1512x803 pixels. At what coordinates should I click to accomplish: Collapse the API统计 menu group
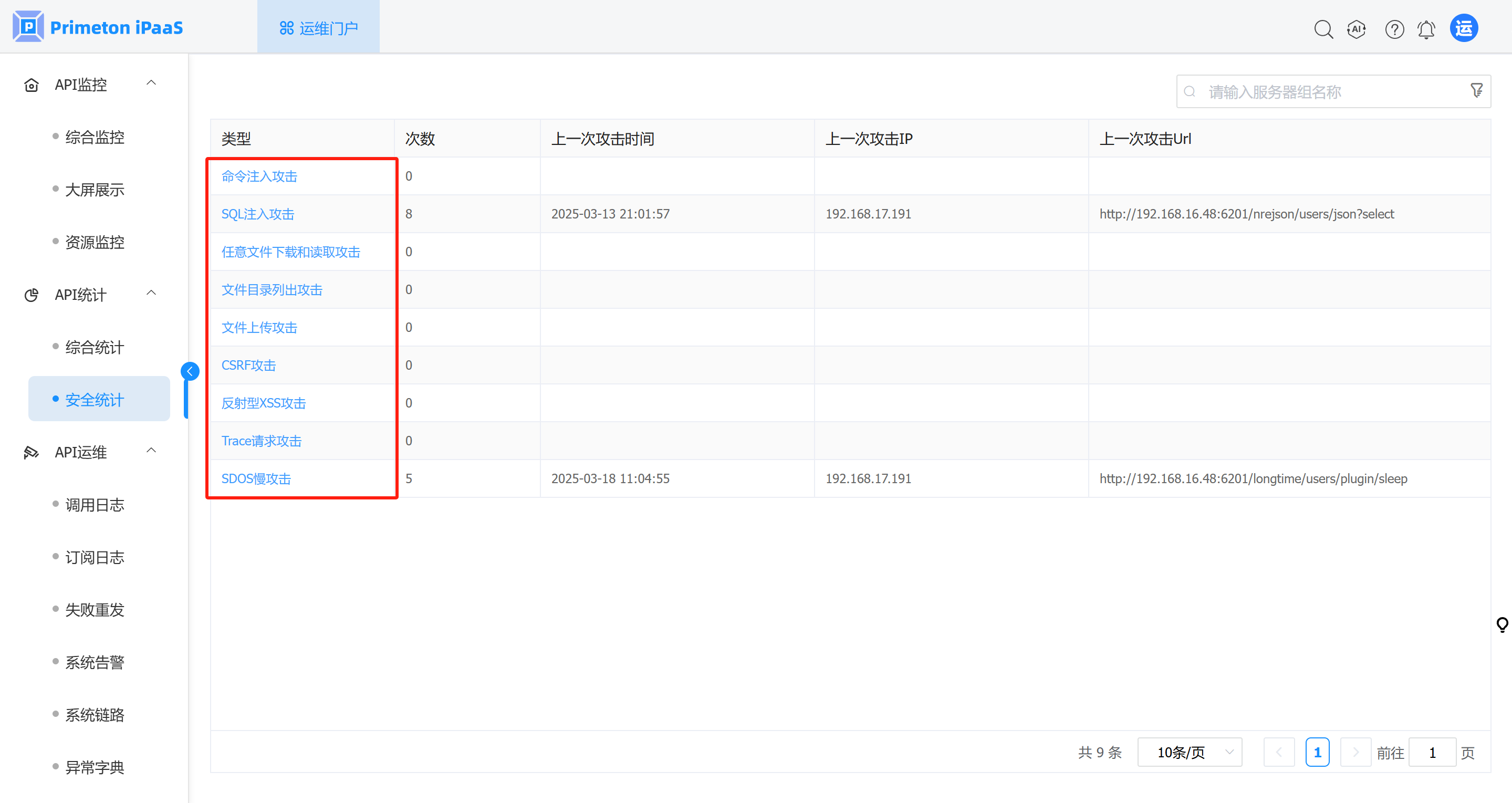(x=151, y=294)
